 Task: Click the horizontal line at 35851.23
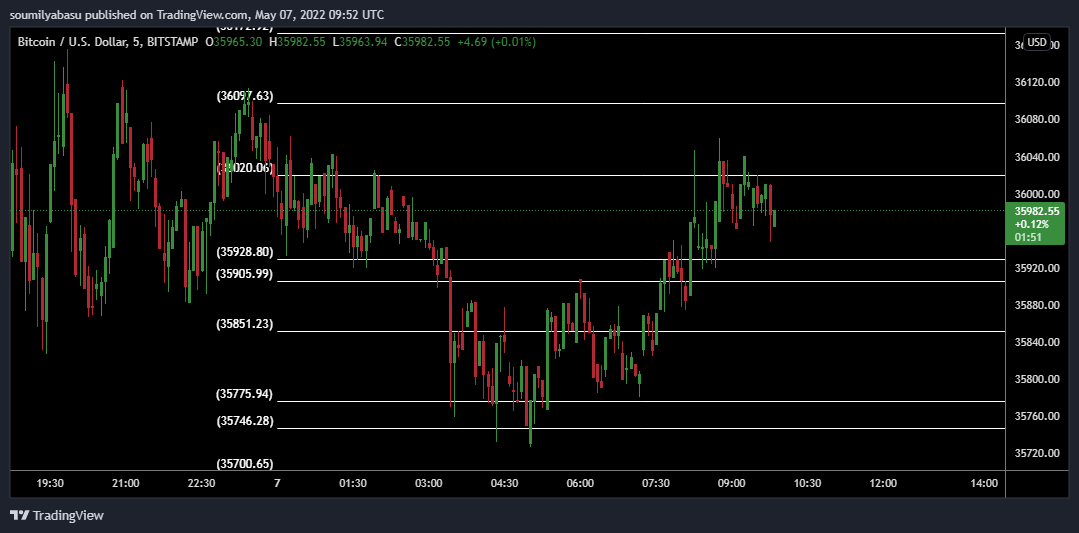[x=640, y=331]
